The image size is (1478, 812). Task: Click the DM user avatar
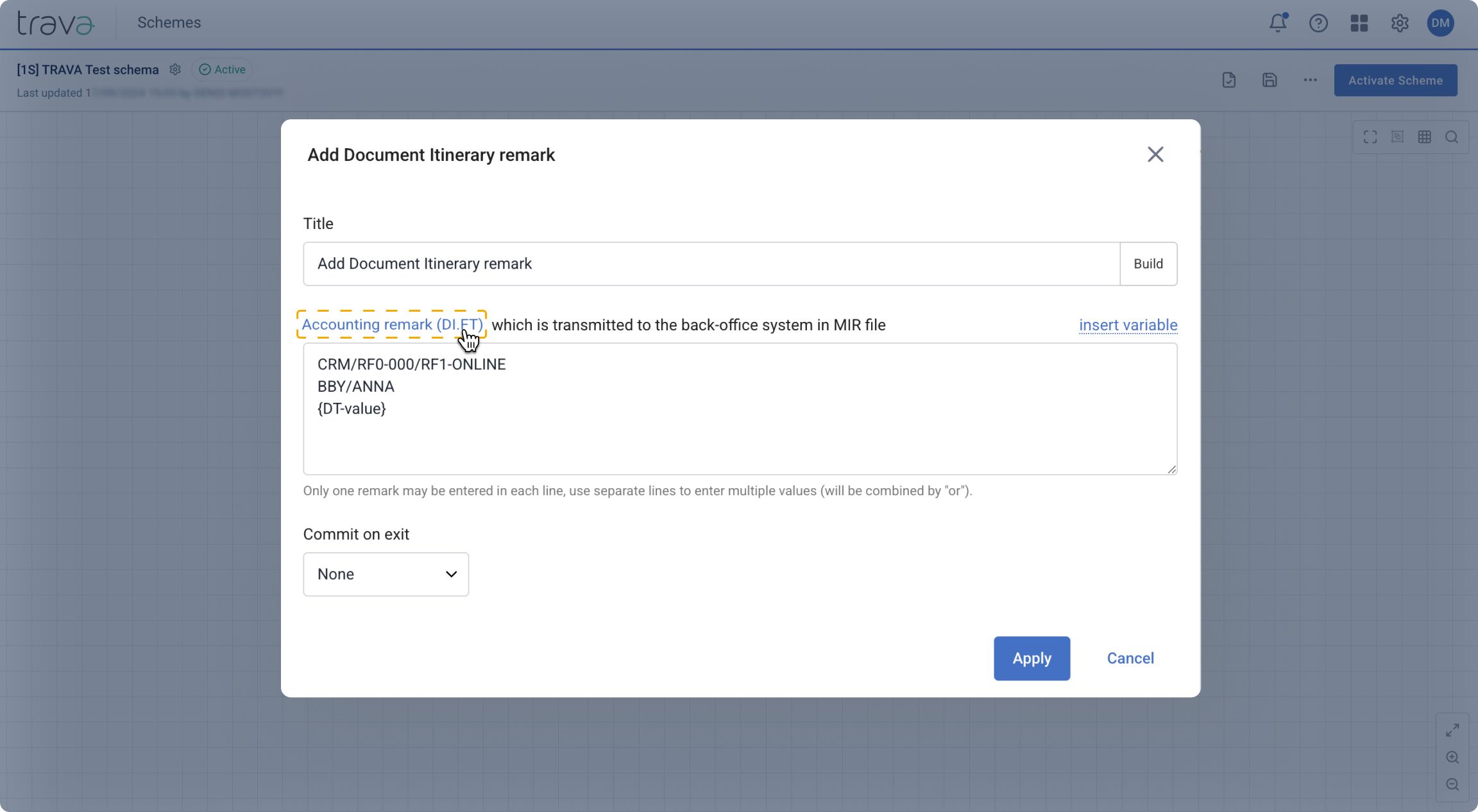point(1440,23)
